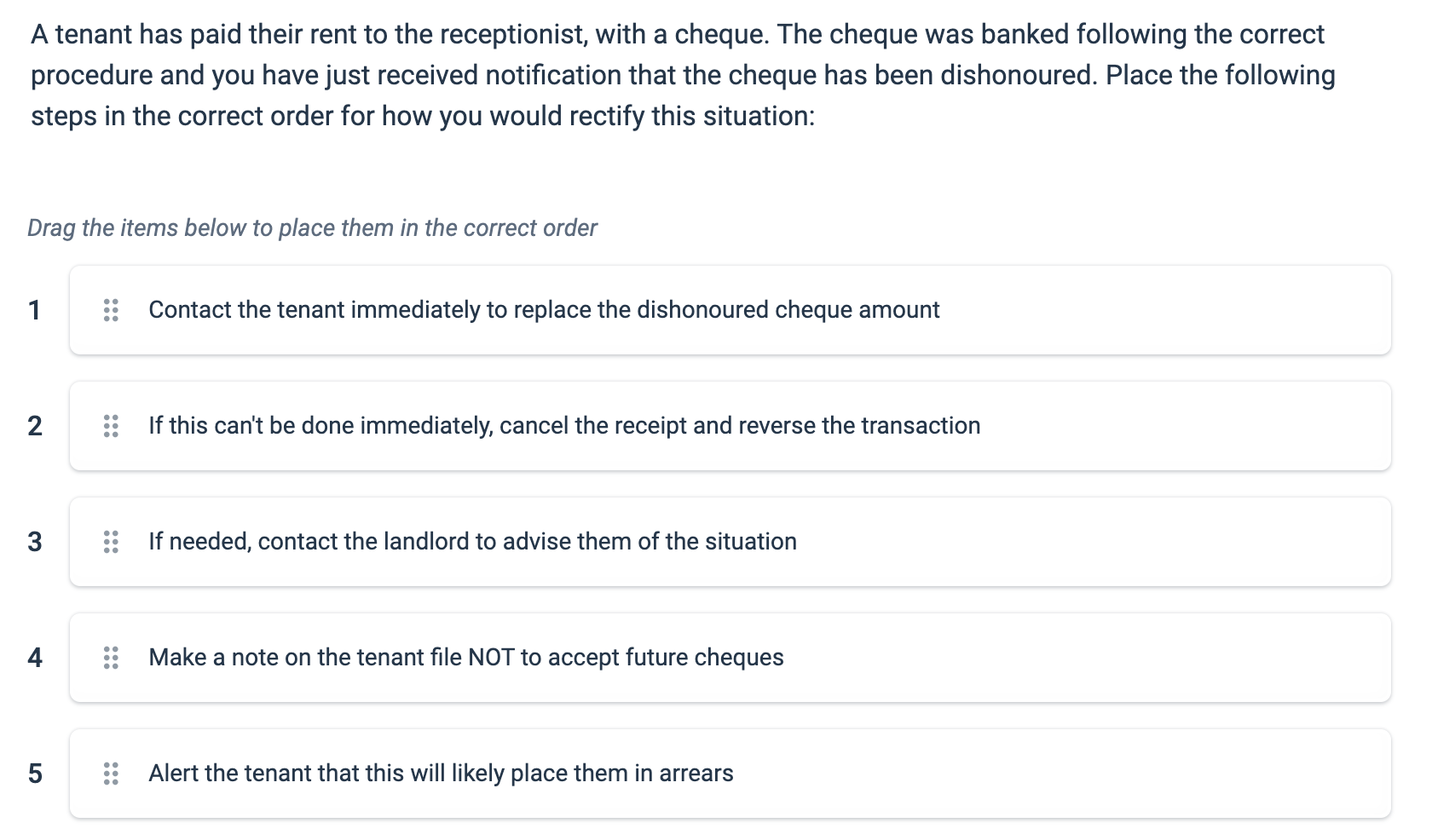Image resolution: width=1432 pixels, height=840 pixels.
Task: Click the number 3 position label
Action: click(35, 542)
